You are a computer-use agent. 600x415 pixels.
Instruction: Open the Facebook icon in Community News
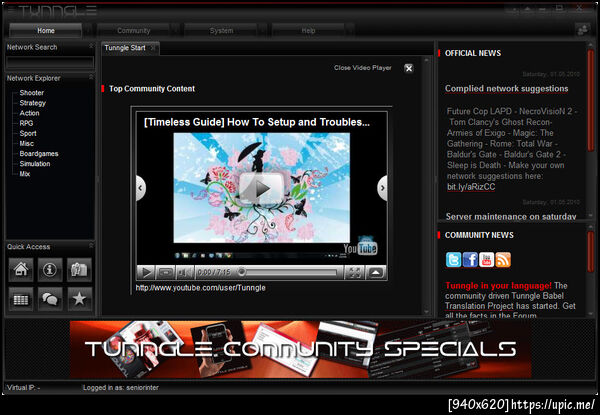coord(470,260)
